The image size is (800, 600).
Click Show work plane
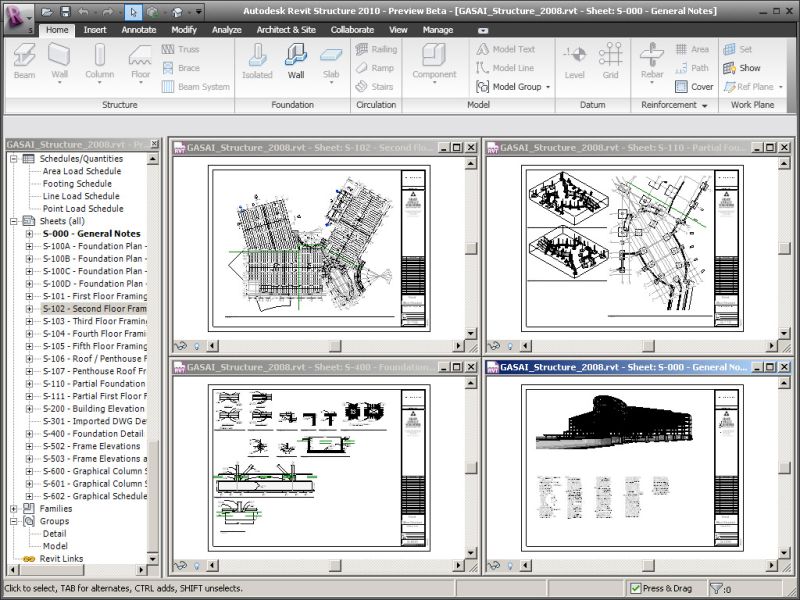(742, 68)
